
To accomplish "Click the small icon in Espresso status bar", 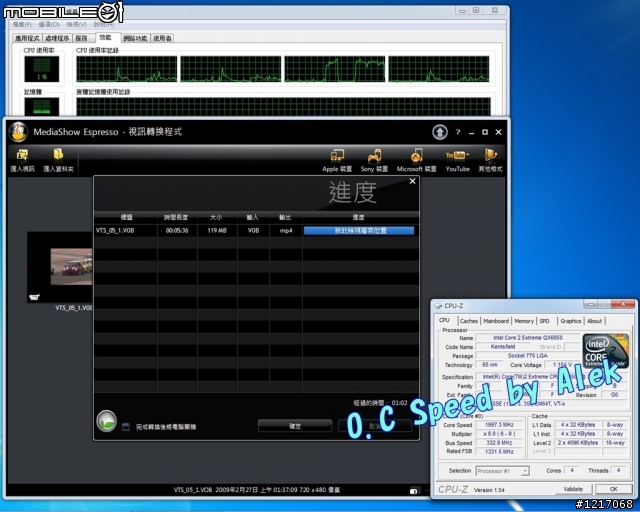I will click(413, 490).
